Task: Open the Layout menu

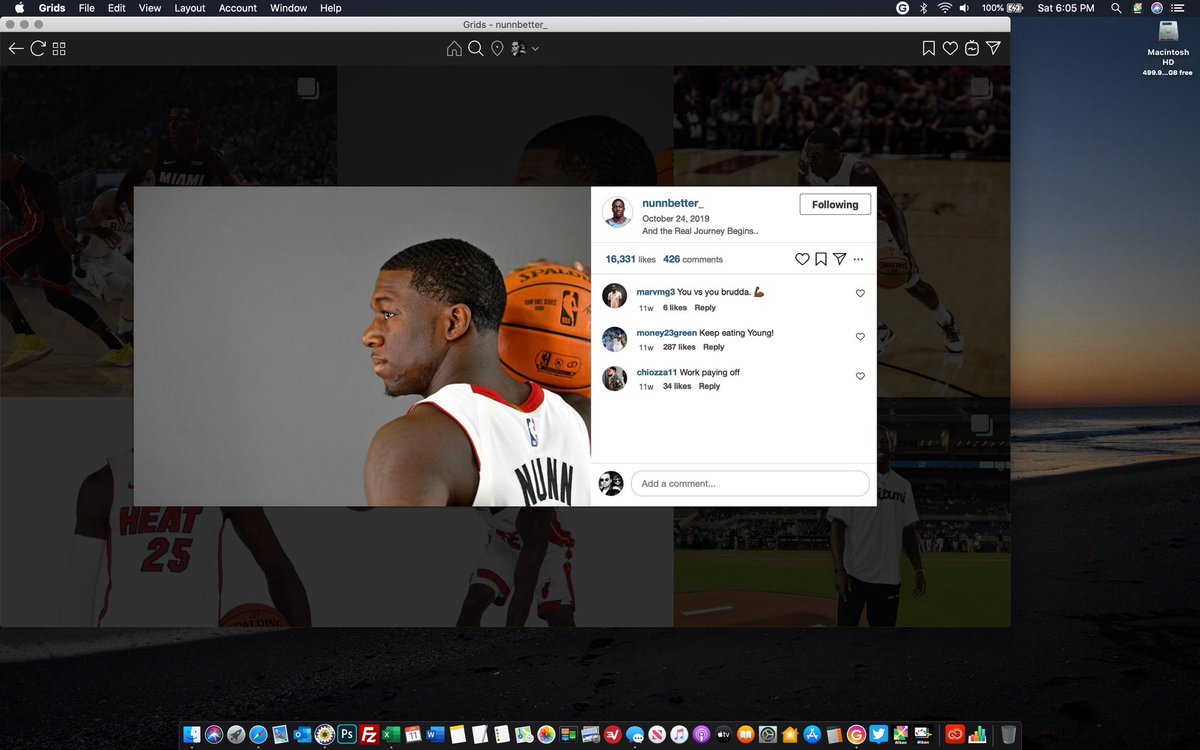Action: click(x=190, y=8)
